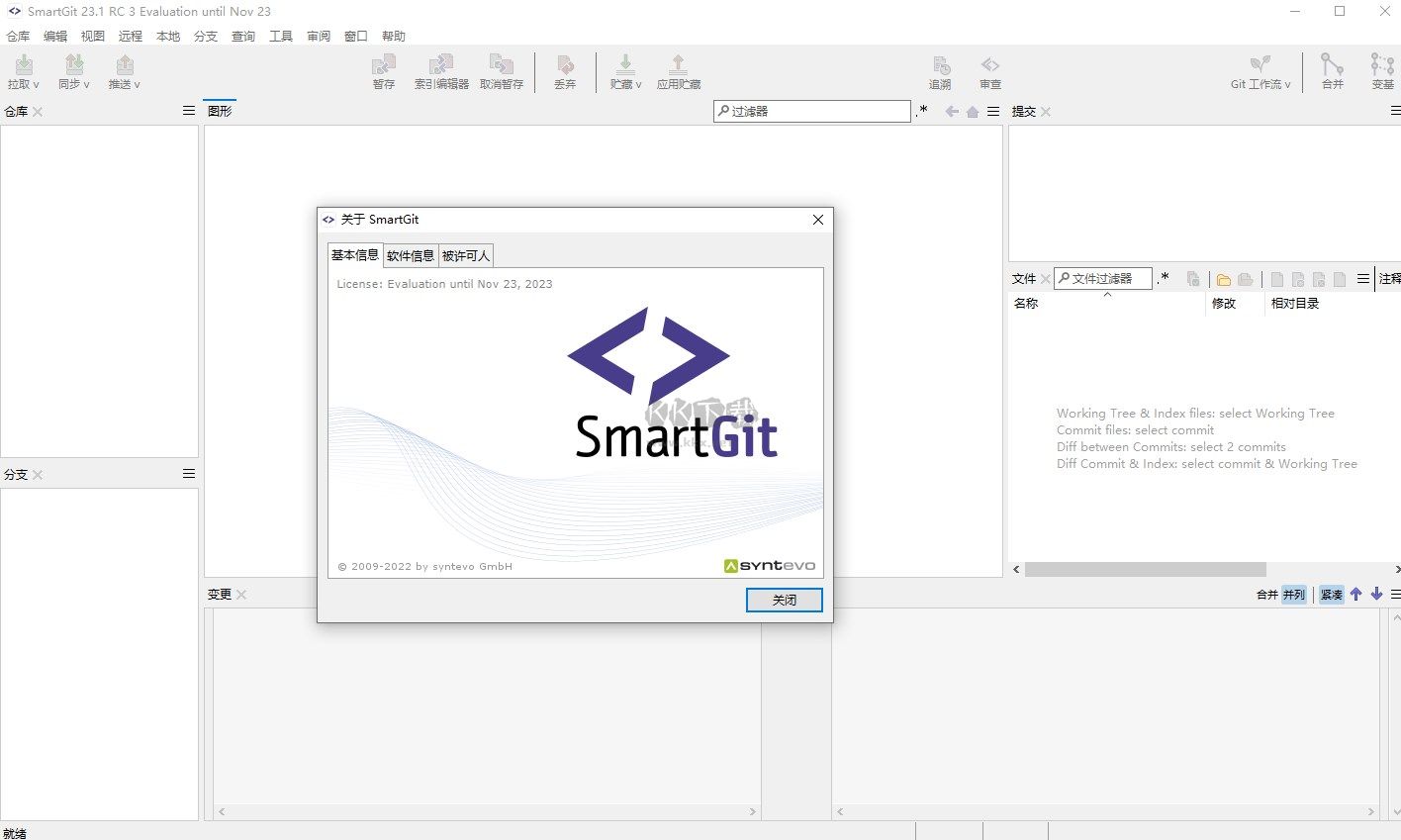Open the Pull dropdown arrow
Image resolution: width=1401 pixels, height=840 pixels.
(x=39, y=84)
